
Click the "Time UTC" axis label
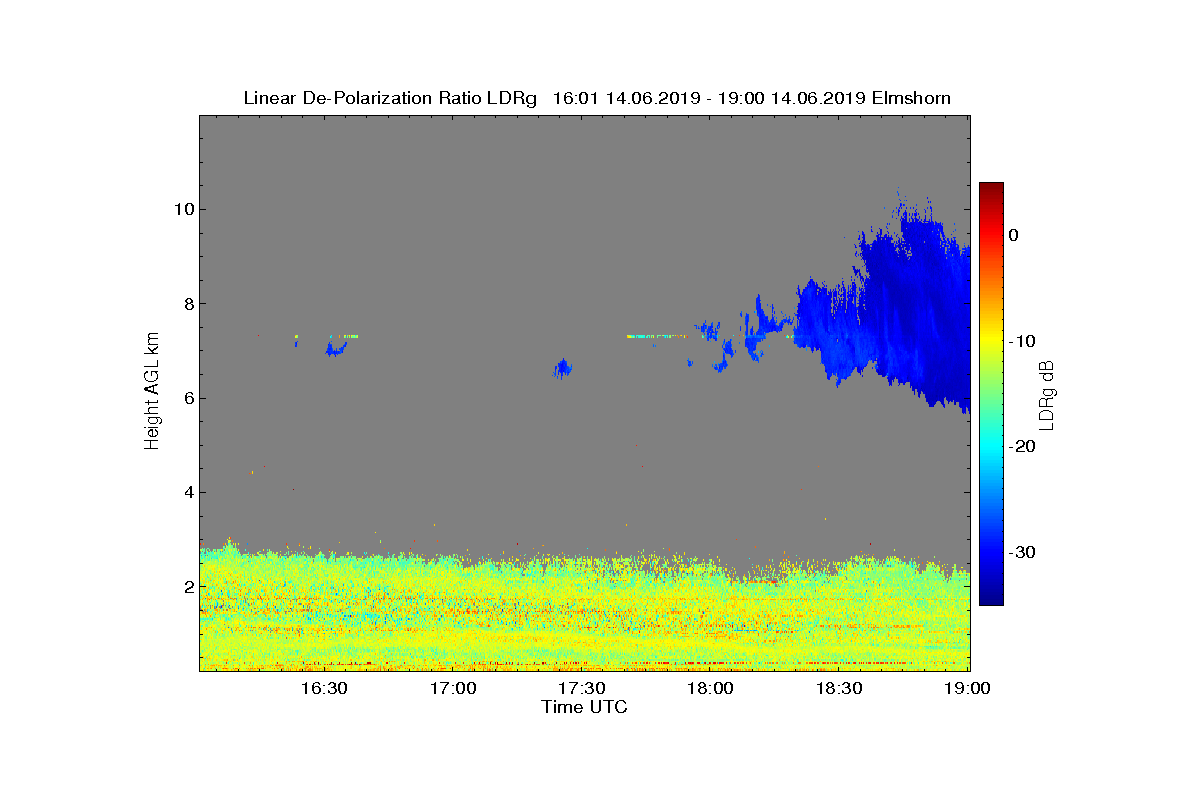point(585,707)
